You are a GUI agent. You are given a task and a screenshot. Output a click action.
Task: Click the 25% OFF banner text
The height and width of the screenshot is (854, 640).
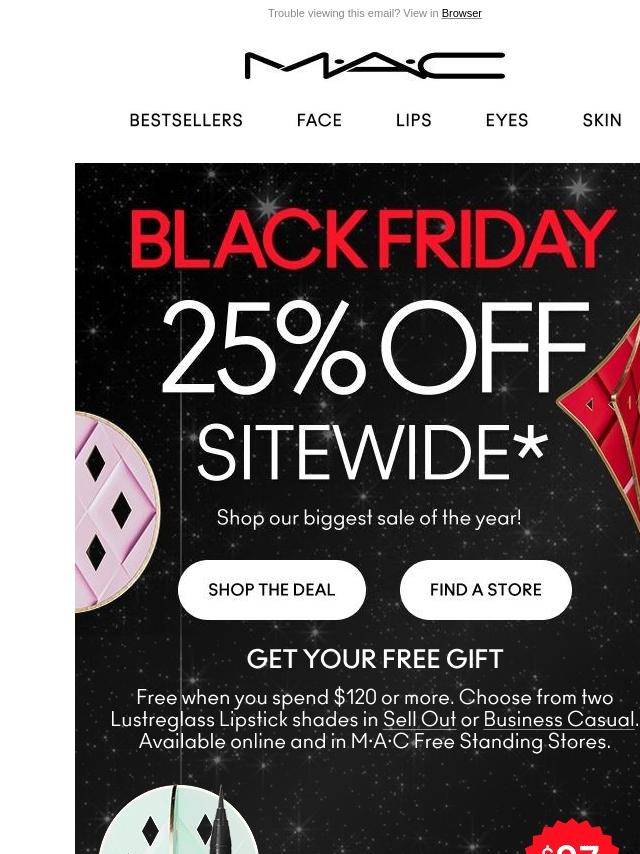click(376, 347)
